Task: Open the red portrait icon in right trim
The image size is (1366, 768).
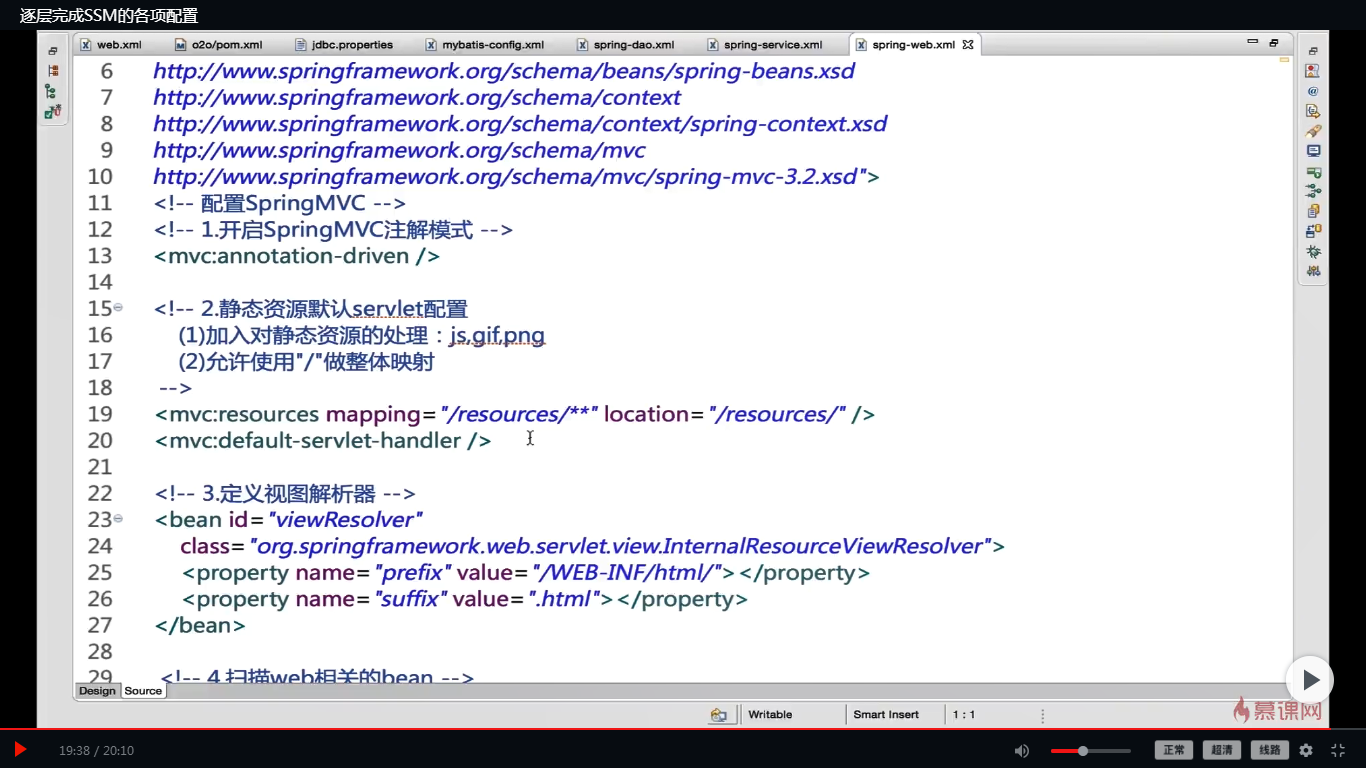Action: coord(1313,71)
